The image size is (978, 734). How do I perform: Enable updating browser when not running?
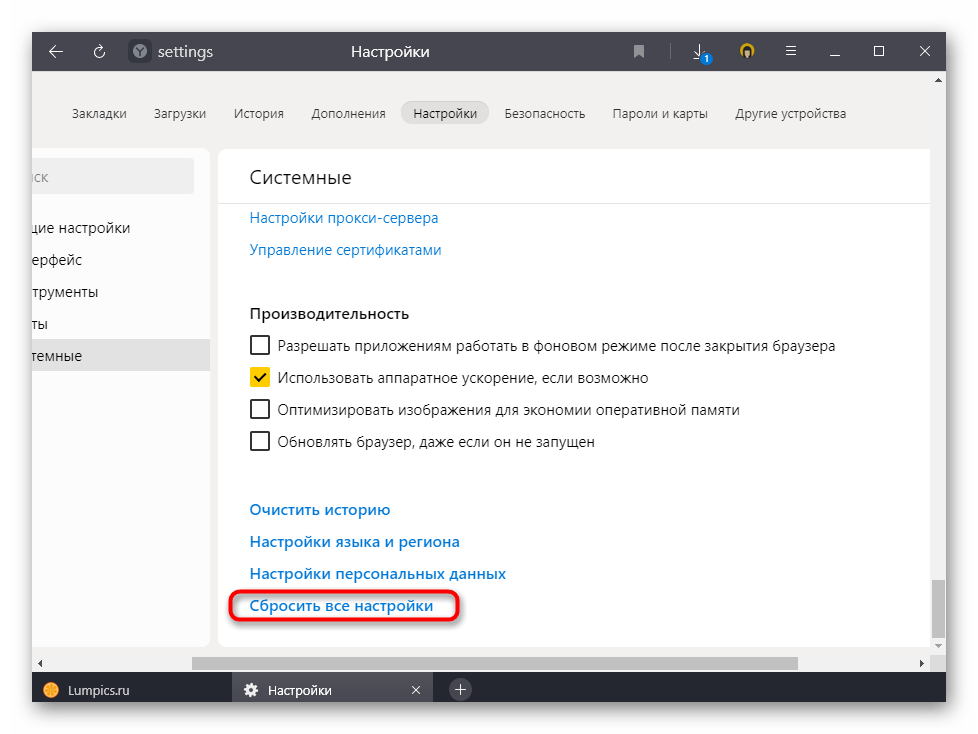(x=259, y=441)
